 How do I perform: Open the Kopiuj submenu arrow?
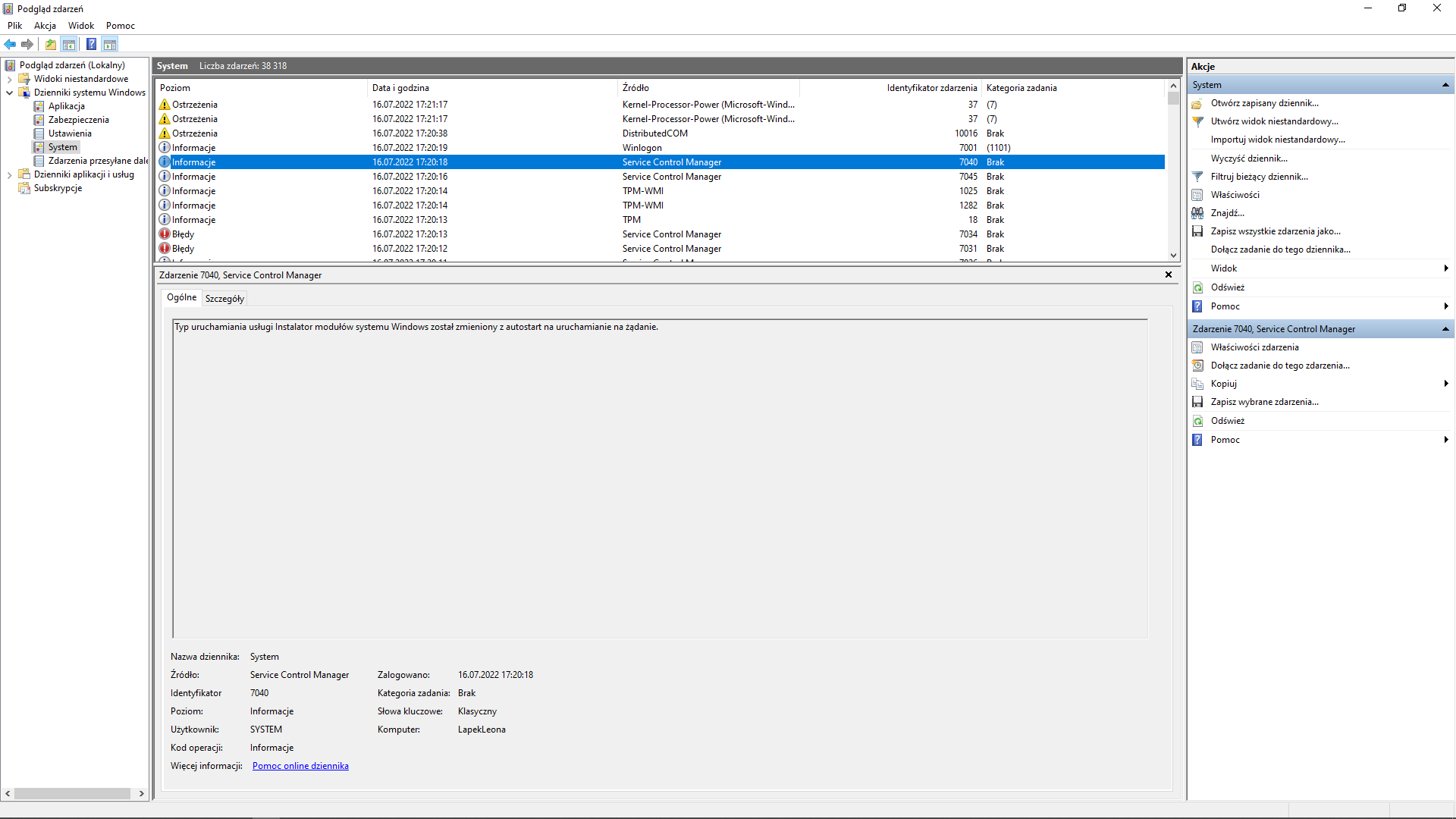coord(1446,384)
